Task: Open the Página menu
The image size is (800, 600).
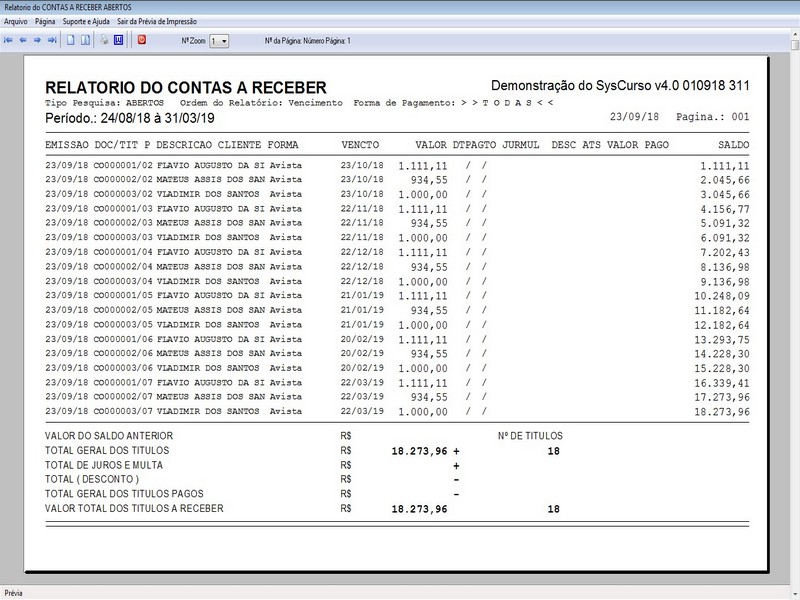Action: pos(45,21)
